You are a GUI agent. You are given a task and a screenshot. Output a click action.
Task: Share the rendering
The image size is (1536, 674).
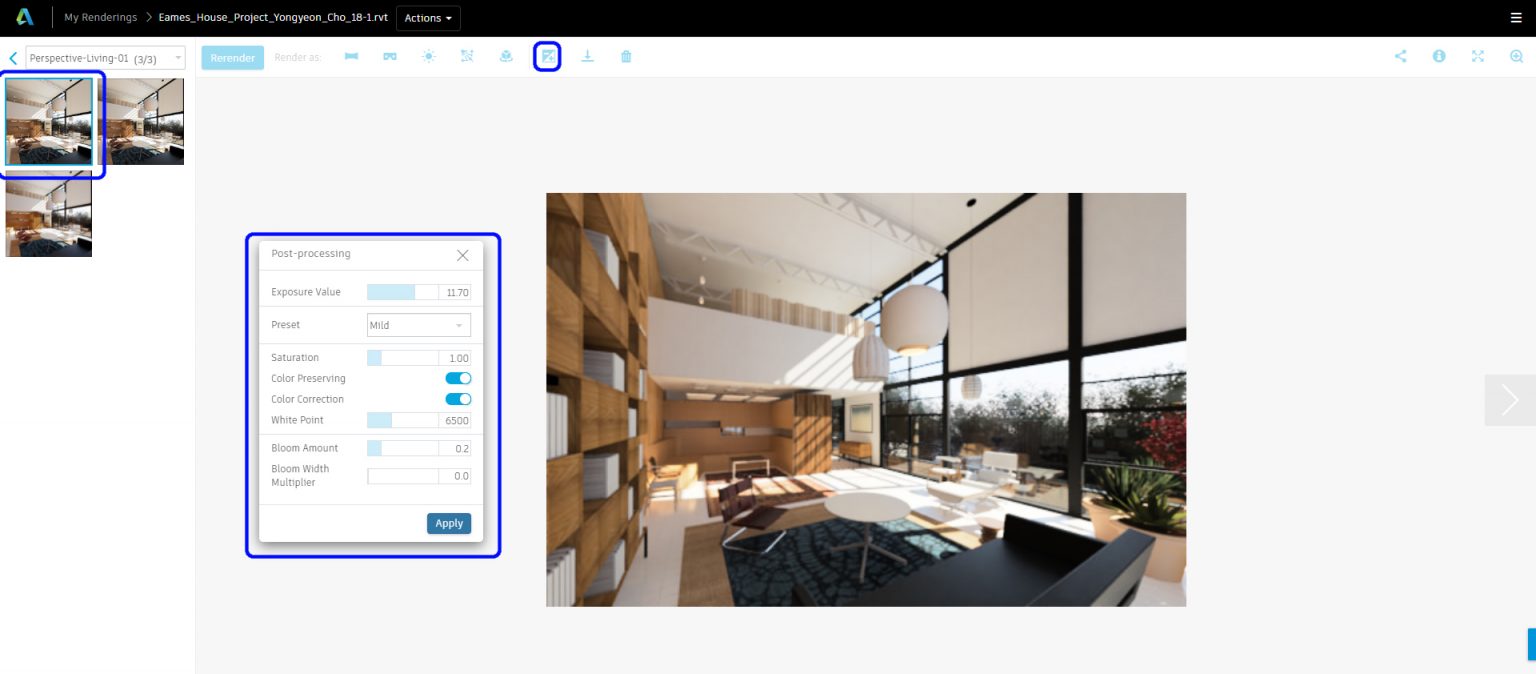(1400, 56)
